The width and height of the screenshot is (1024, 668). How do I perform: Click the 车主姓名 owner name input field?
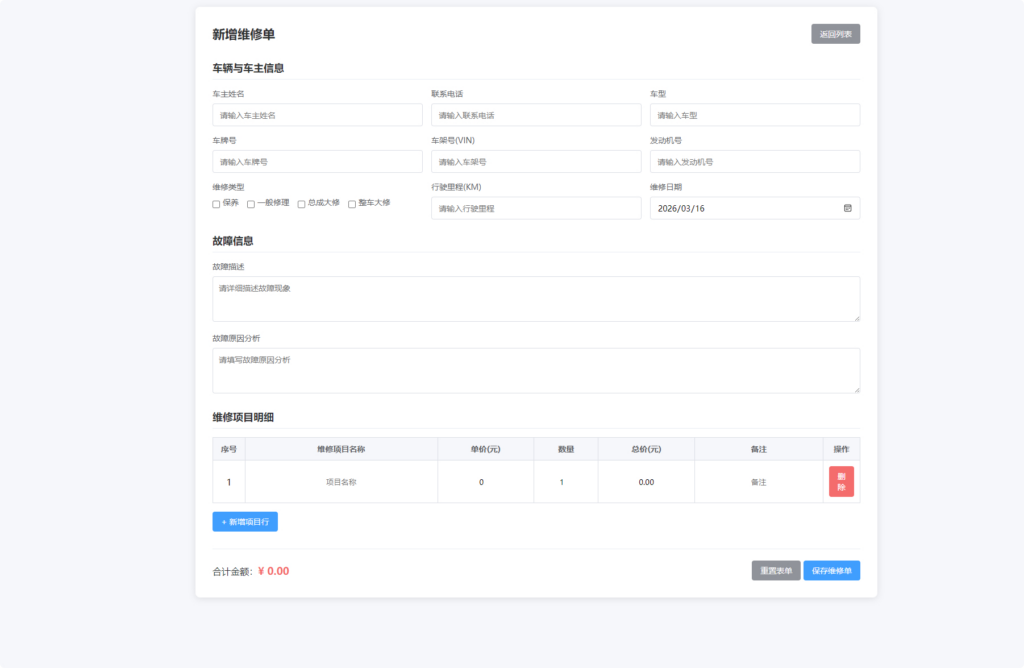tap(316, 115)
